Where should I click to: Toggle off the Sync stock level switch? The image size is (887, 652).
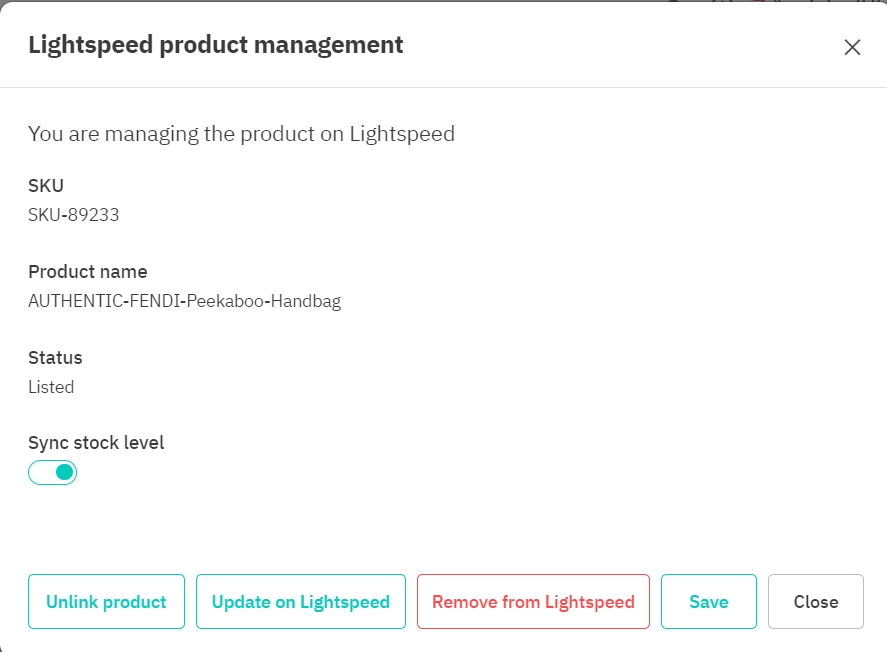(x=52, y=472)
